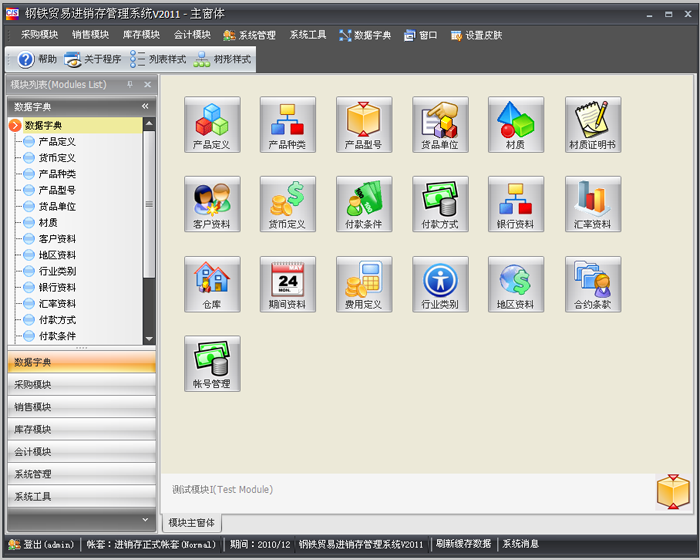Open the 产品定义 module icon
Viewport: 700px width, 560px height.
[212, 124]
